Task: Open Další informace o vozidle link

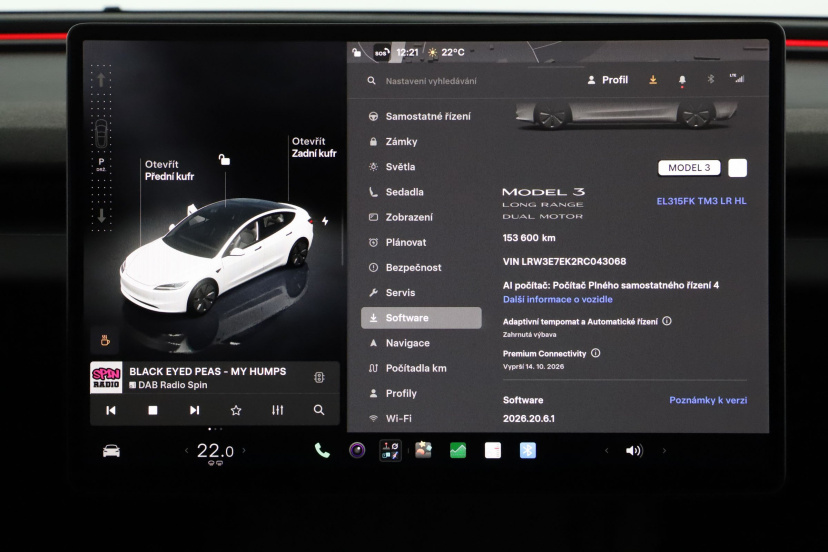Action: click(558, 300)
